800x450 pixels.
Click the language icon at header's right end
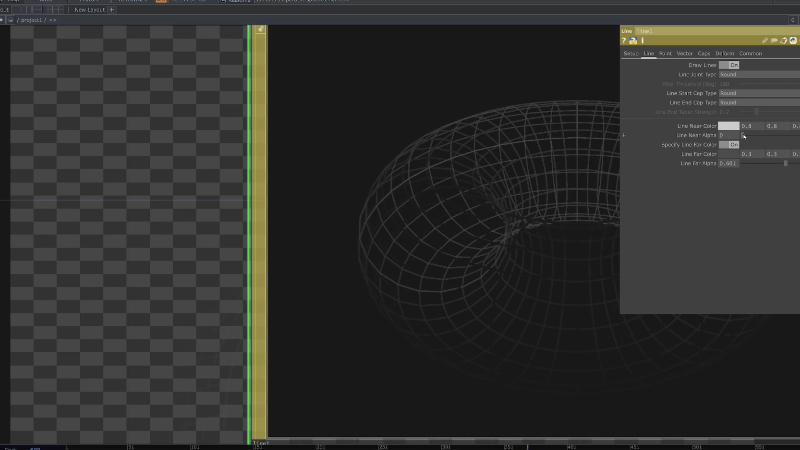[793, 41]
